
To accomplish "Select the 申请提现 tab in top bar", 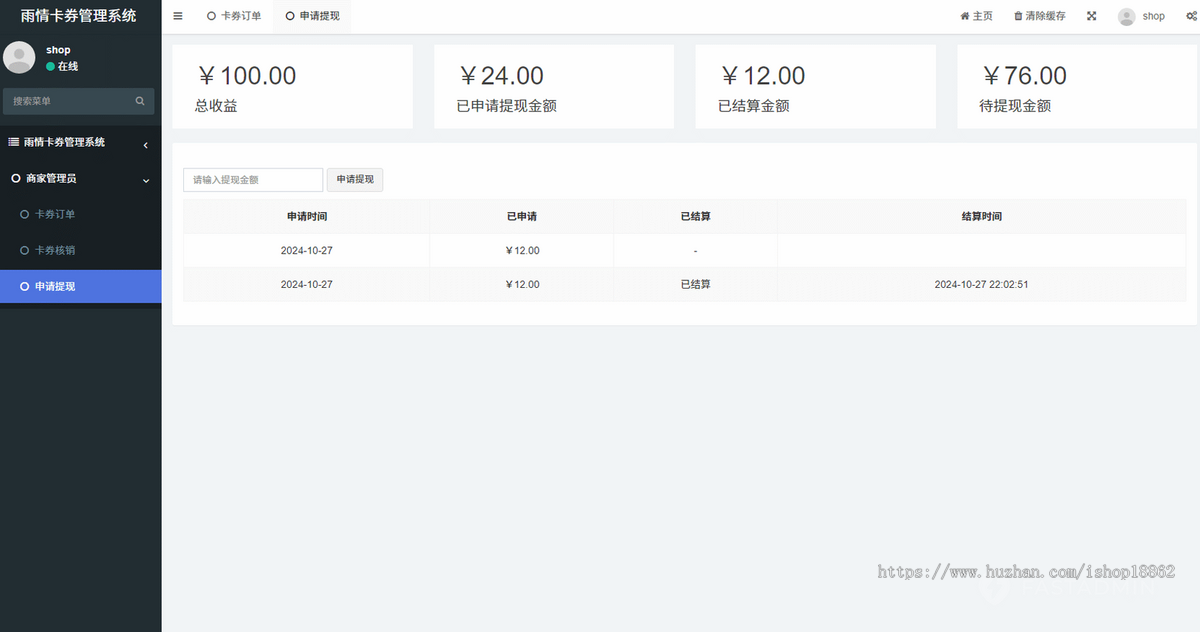I will [x=313, y=16].
